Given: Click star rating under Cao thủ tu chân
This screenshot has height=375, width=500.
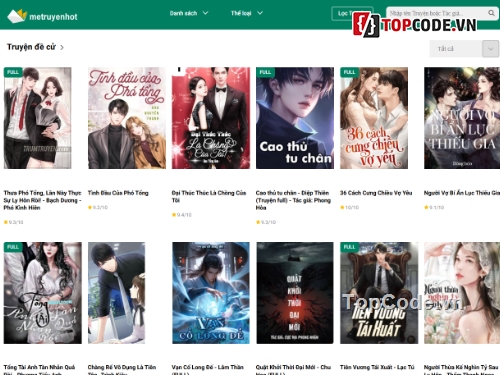Looking at the screenshot, I should click(266, 222).
